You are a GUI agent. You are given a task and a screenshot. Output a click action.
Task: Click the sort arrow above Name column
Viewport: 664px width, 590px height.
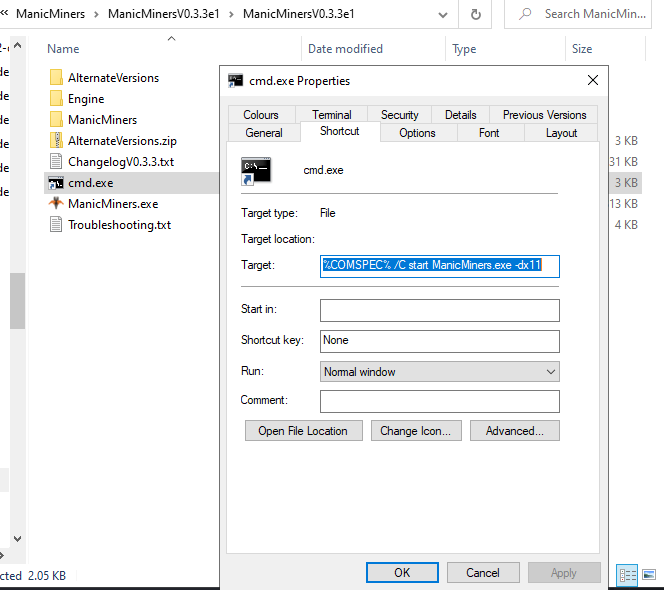pos(172,39)
